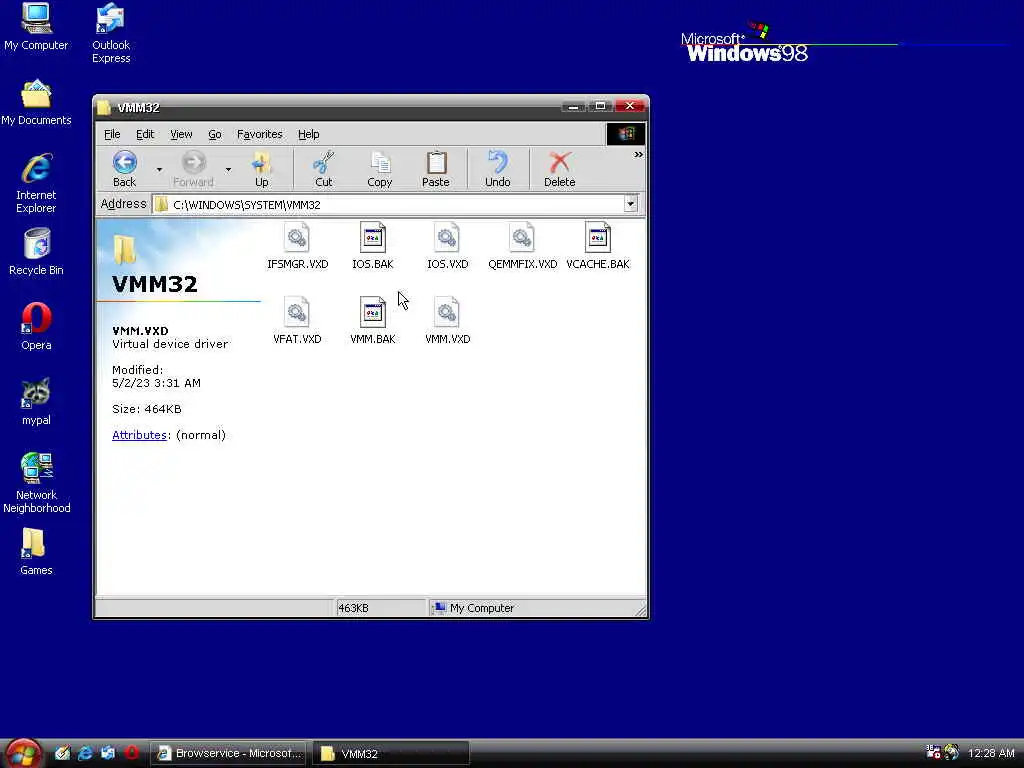Select the VCACHE.BAK file
Screen dimensions: 1024x768
pyautogui.click(x=598, y=246)
